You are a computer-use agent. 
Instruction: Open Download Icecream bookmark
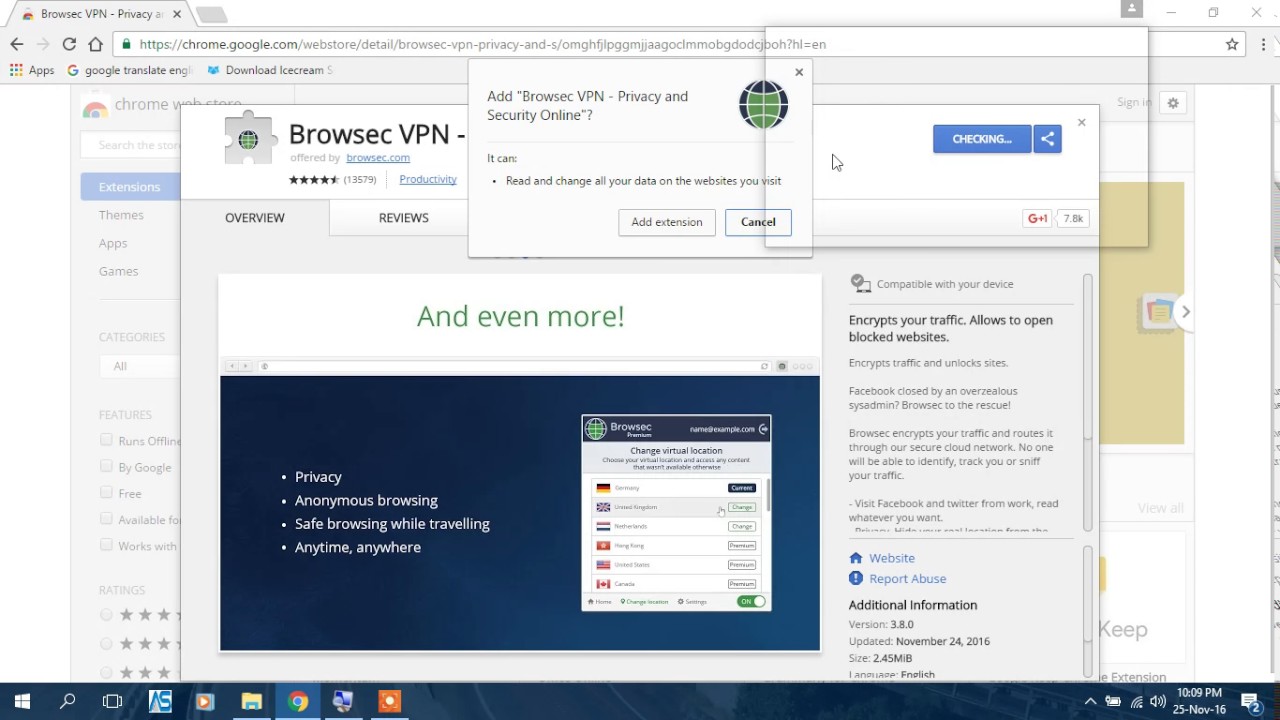point(270,70)
